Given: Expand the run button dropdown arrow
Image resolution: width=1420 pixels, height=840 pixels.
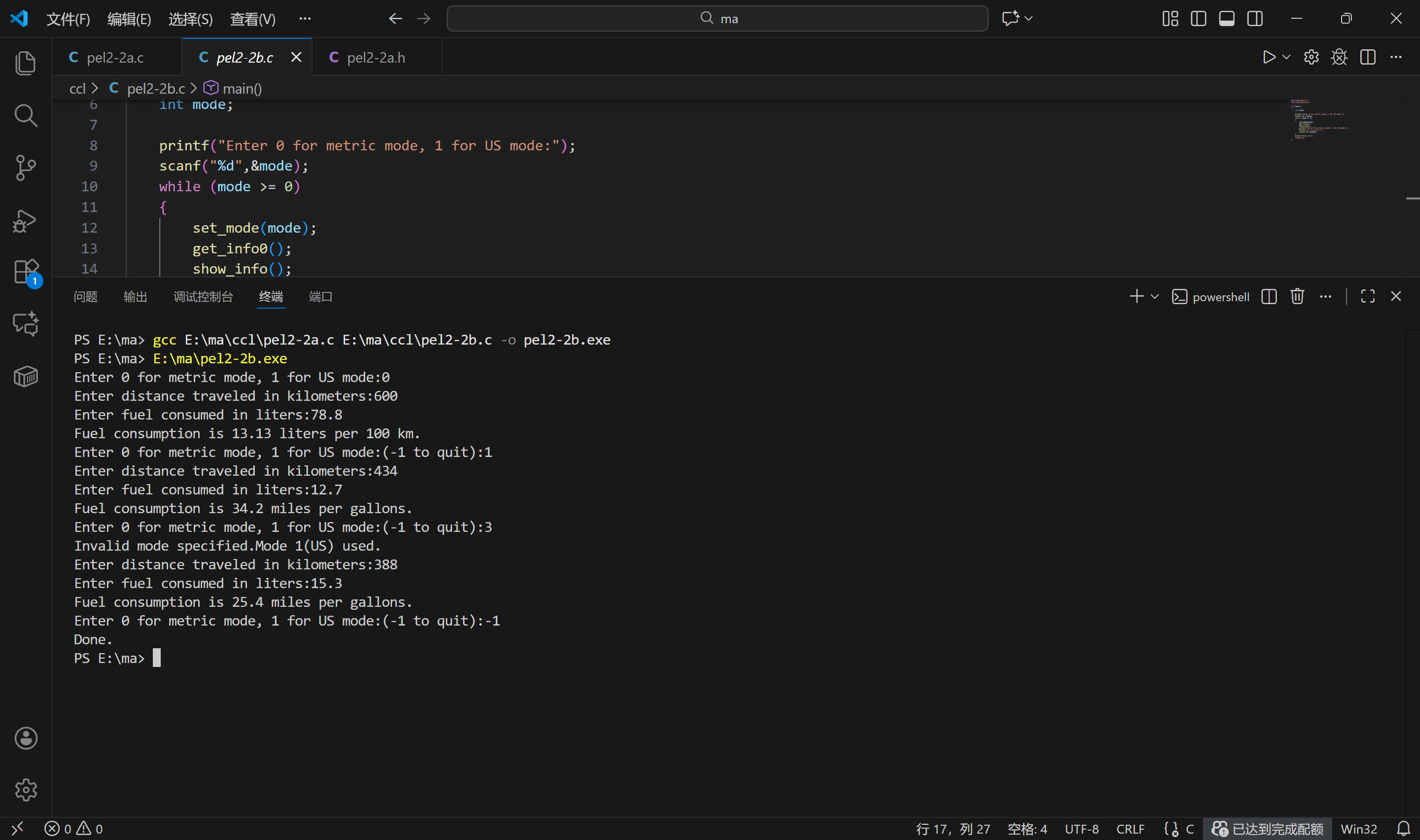Looking at the screenshot, I should 1286,57.
